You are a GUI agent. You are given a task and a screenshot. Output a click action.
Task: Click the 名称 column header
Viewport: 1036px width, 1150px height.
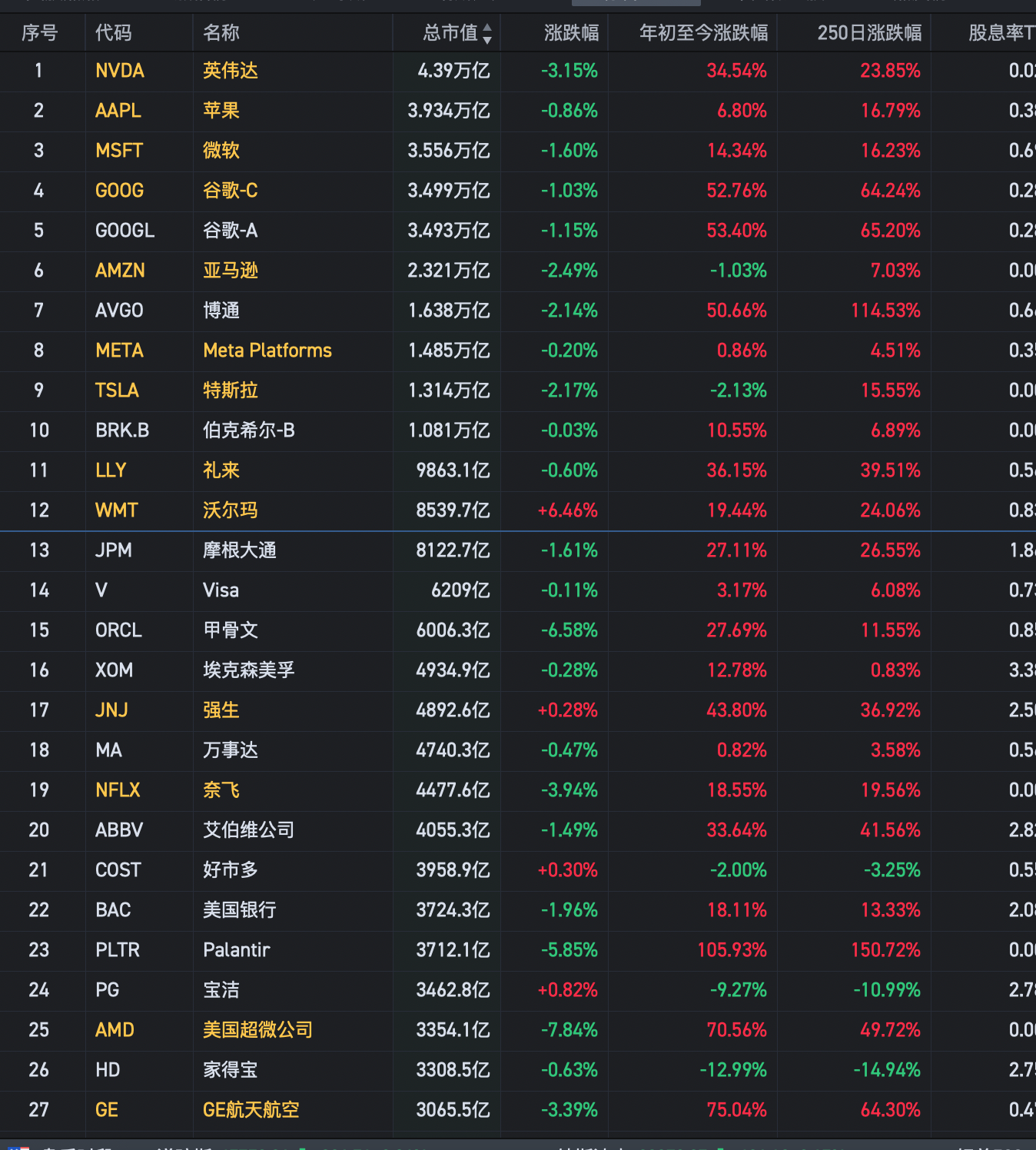(220, 32)
